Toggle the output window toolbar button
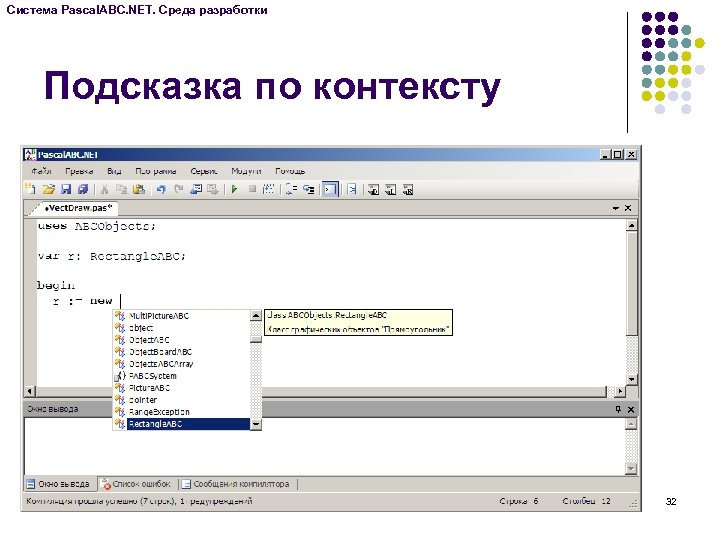Screen dimensions: 720x540 pyautogui.click(x=330, y=189)
